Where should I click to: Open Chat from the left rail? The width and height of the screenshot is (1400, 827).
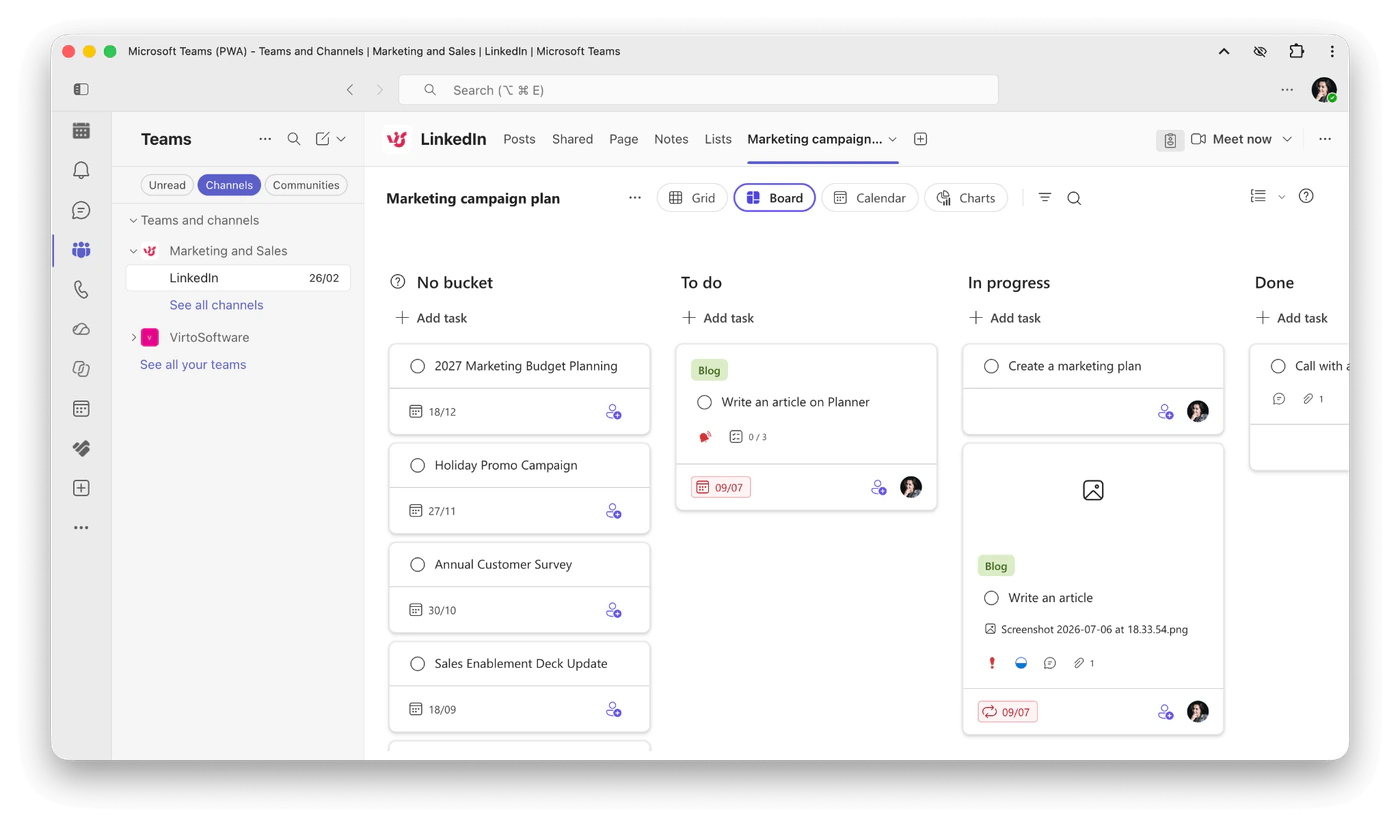tap(81, 210)
